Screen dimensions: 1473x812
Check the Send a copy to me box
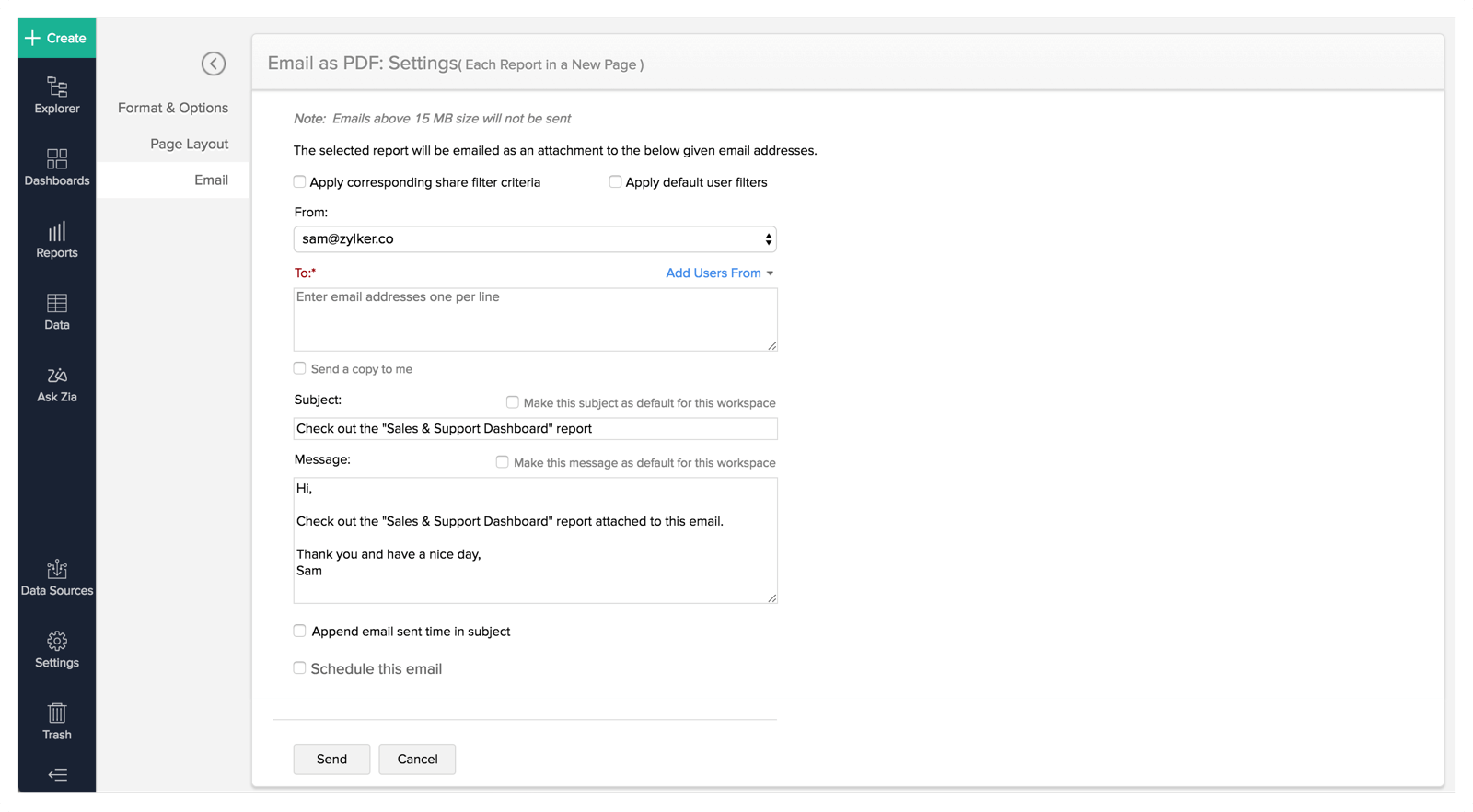300,368
